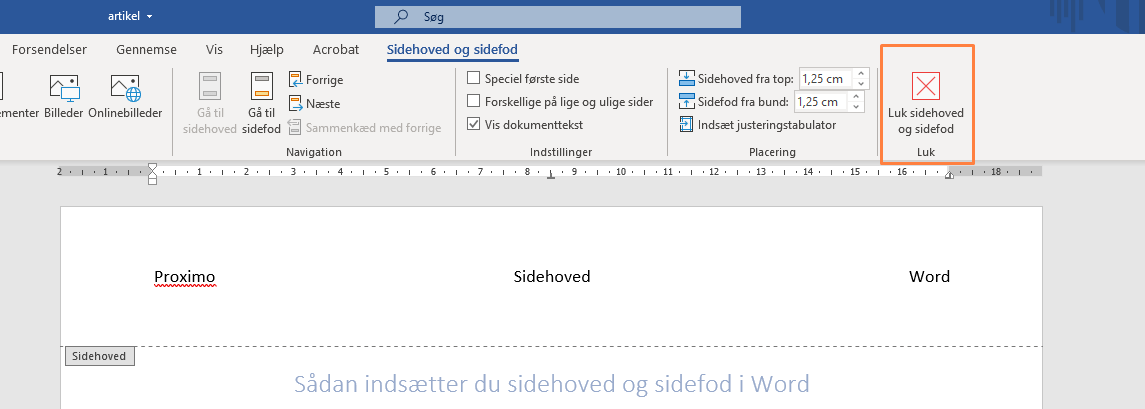1145x409 pixels.
Task: Open the Hjælp tab
Action: [267, 49]
